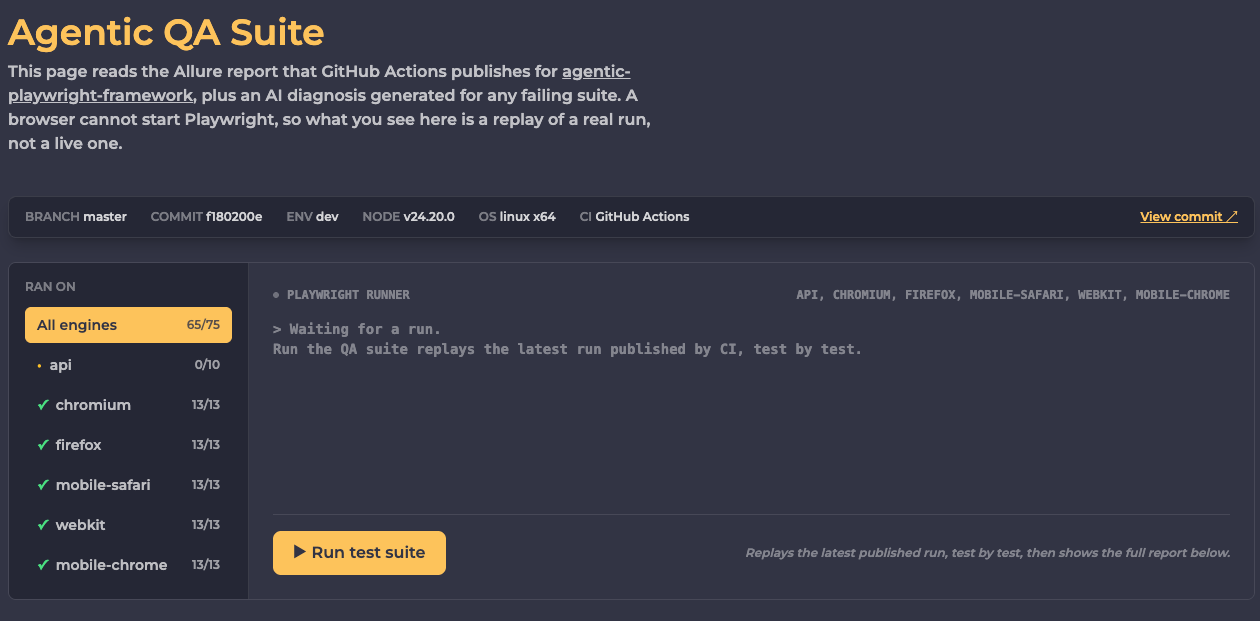Image resolution: width=1260 pixels, height=621 pixels.
Task: Click the Agentic QA Suite heading
Action: coord(166,32)
